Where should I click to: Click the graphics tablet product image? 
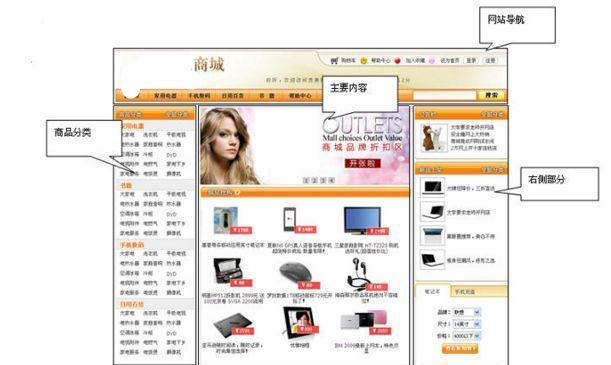click(x=233, y=325)
